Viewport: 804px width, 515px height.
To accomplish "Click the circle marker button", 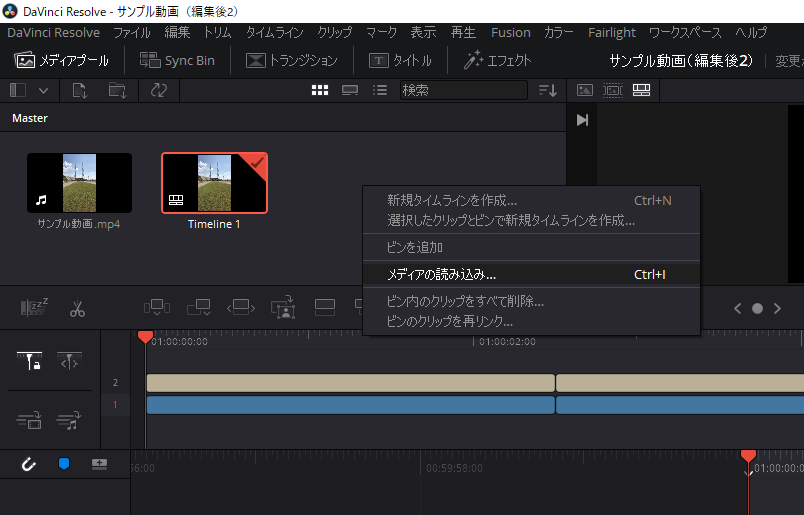I will point(757,308).
